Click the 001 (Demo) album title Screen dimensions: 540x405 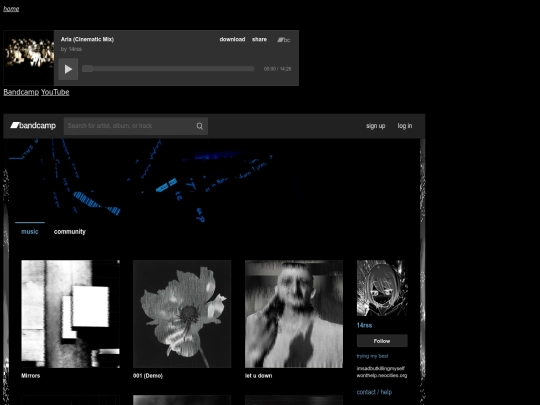click(148, 376)
